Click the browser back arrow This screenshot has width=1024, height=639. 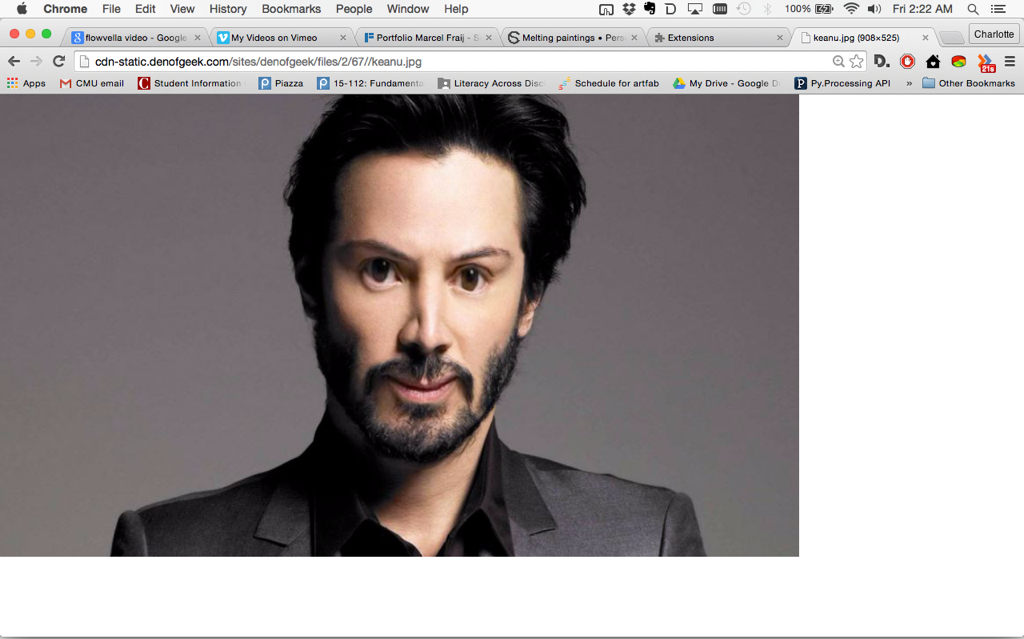point(14,61)
